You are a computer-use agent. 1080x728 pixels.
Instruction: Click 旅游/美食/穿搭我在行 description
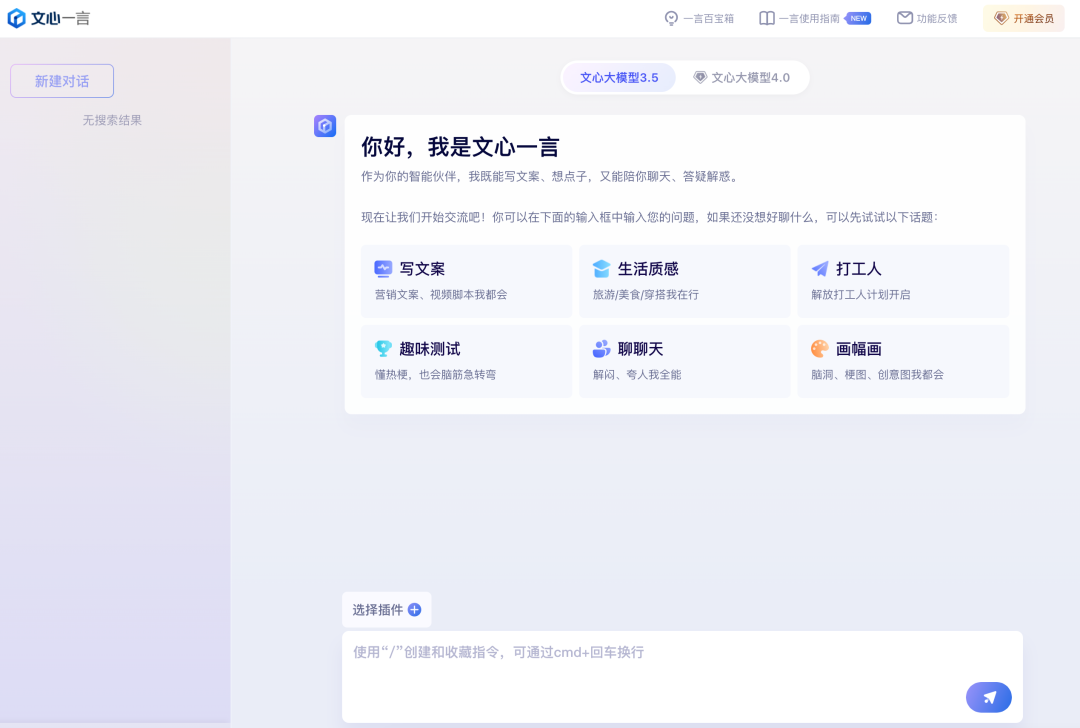[x=645, y=295]
